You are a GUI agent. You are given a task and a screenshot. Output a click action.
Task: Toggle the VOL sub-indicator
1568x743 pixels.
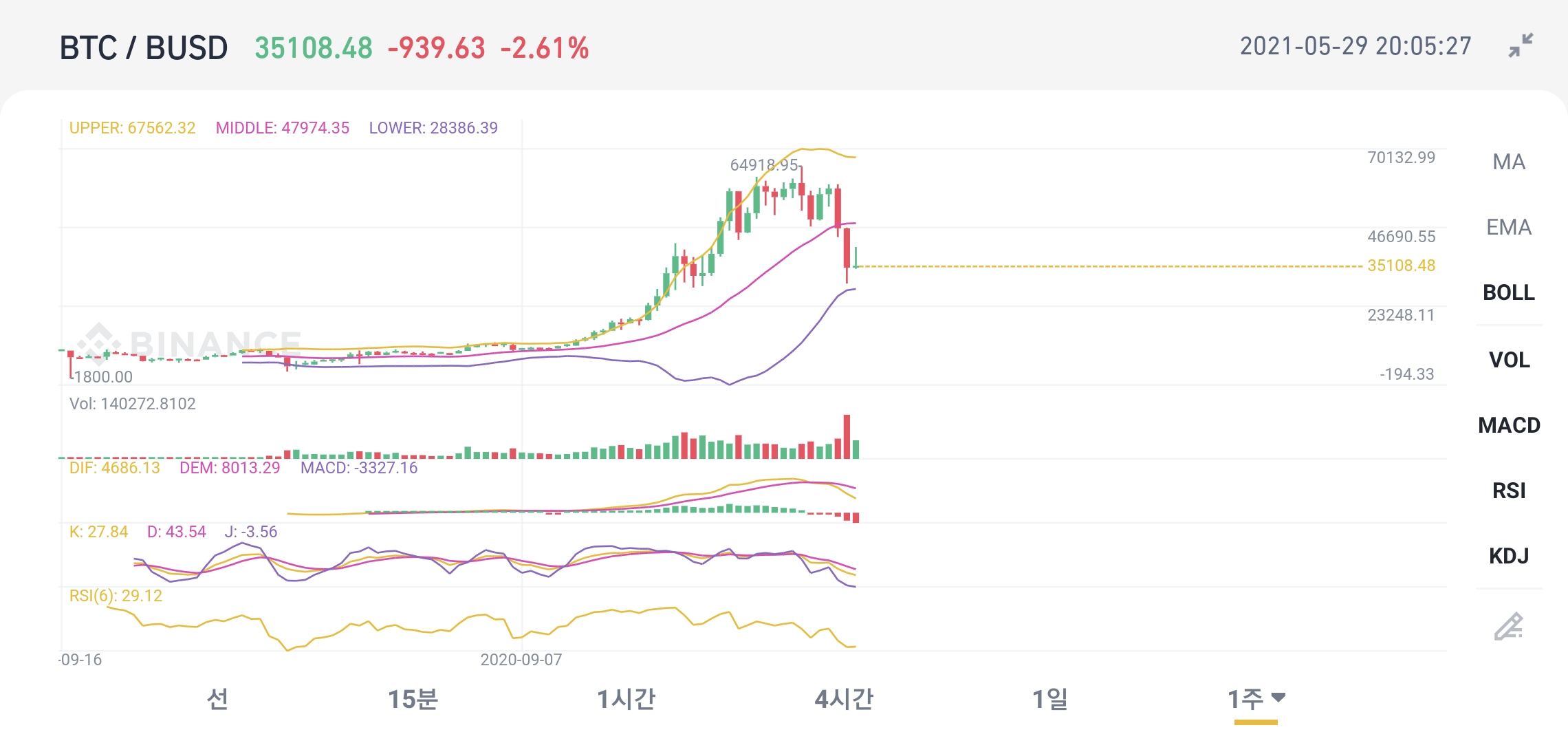point(1508,360)
